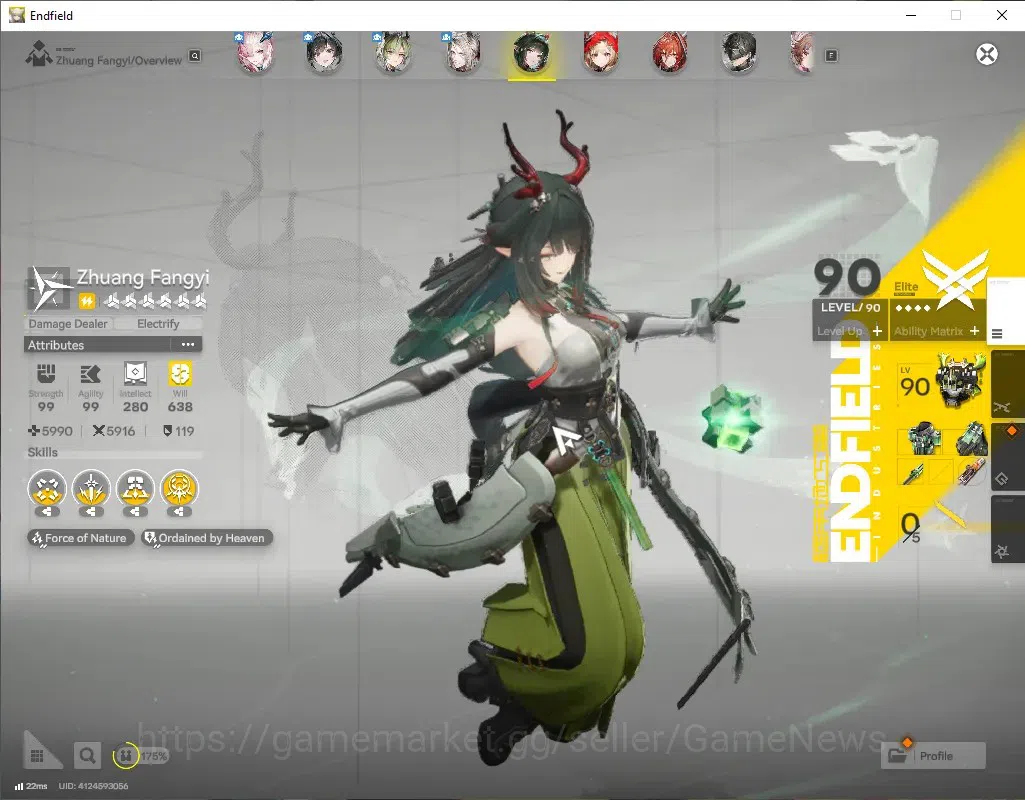Open the first skill icon
Screen dimensions: 1025x800
point(47,490)
